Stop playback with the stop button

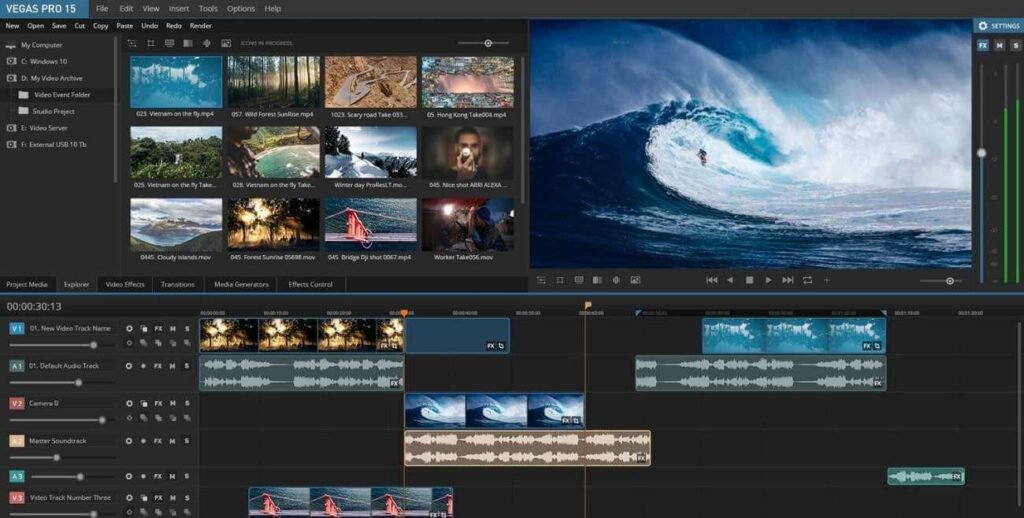tap(750, 280)
